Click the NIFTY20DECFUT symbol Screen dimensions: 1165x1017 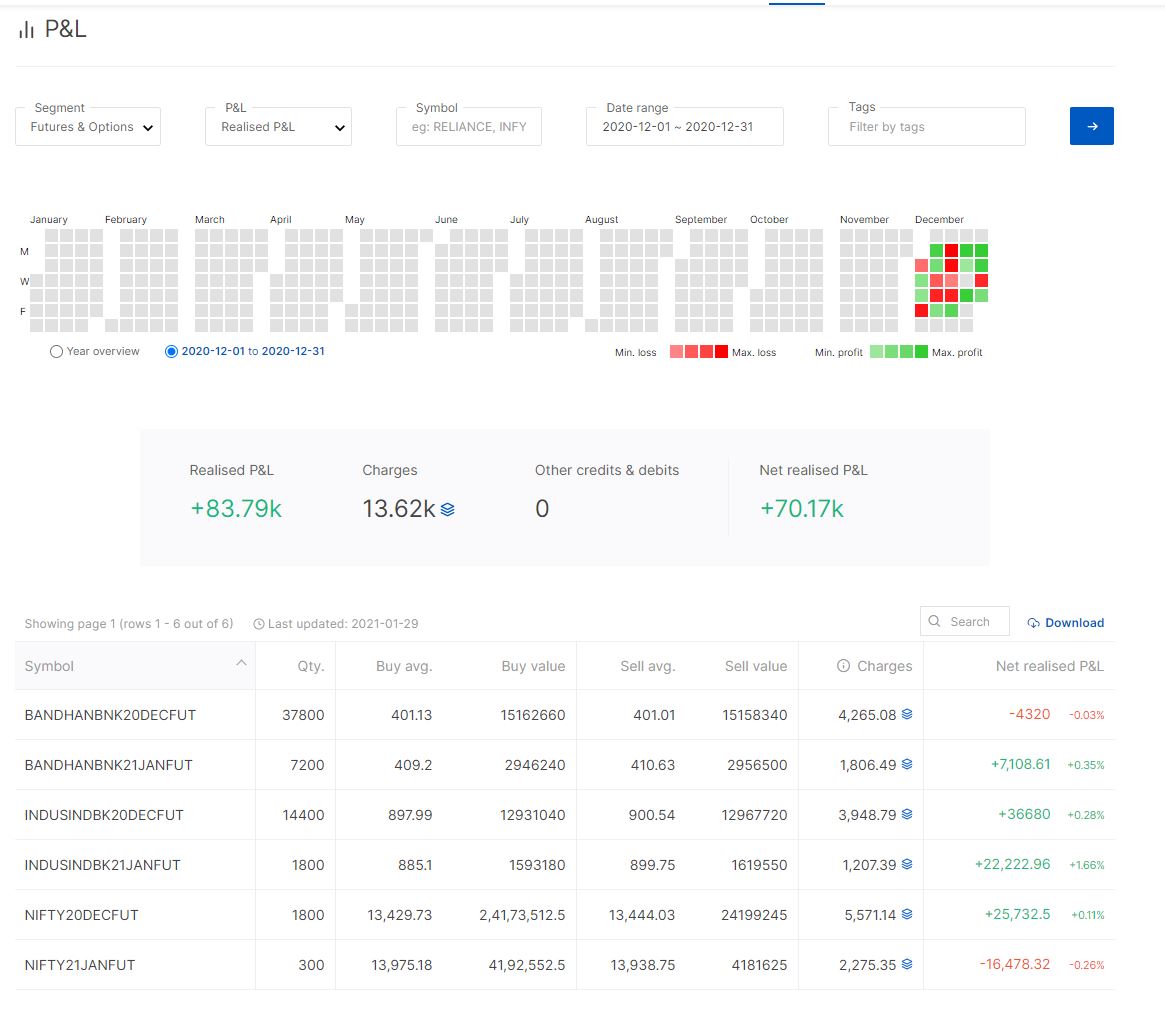pyautogui.click(x=82, y=915)
